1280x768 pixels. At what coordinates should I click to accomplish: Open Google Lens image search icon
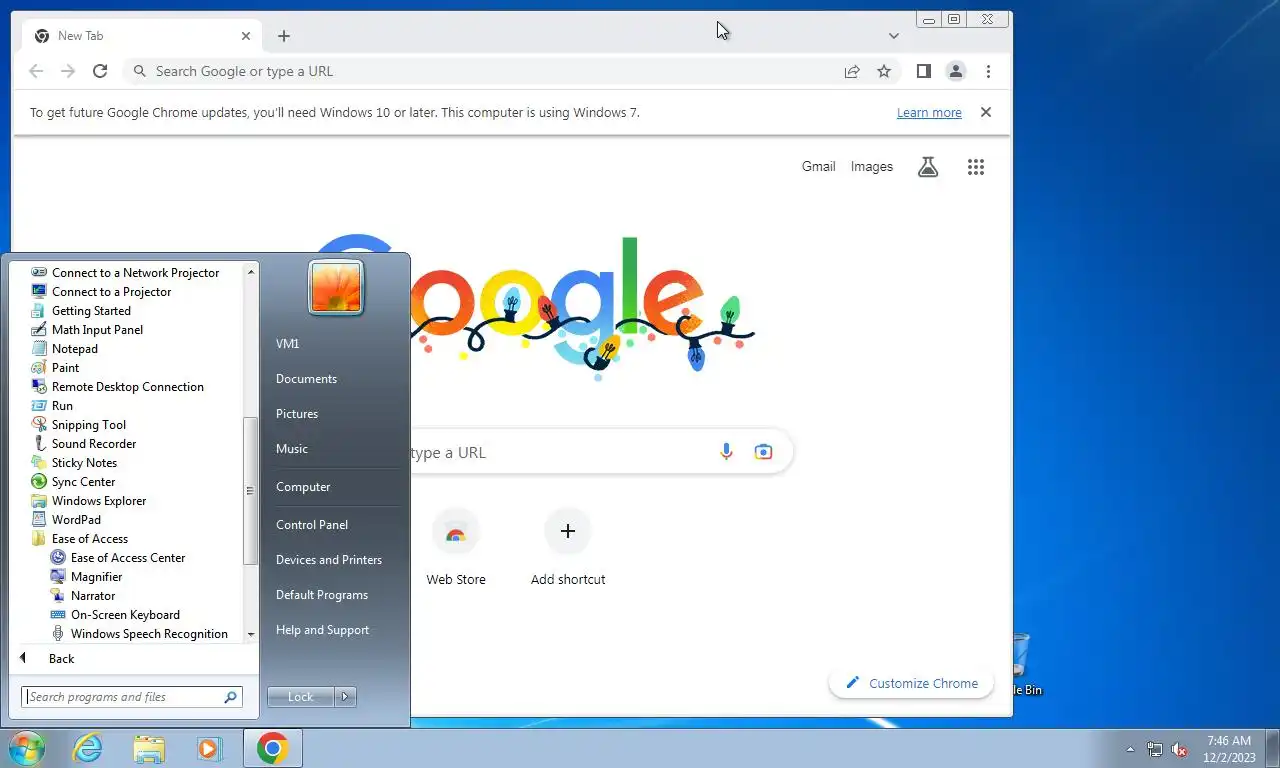763,452
